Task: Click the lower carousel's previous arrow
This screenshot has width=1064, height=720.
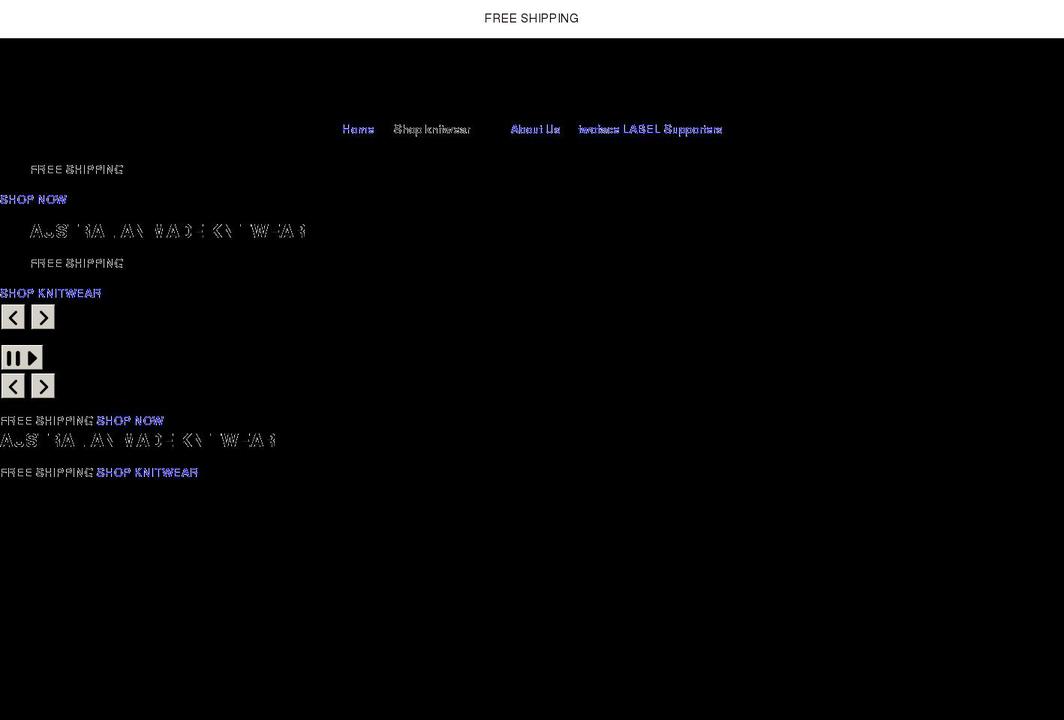Action: (x=12, y=385)
